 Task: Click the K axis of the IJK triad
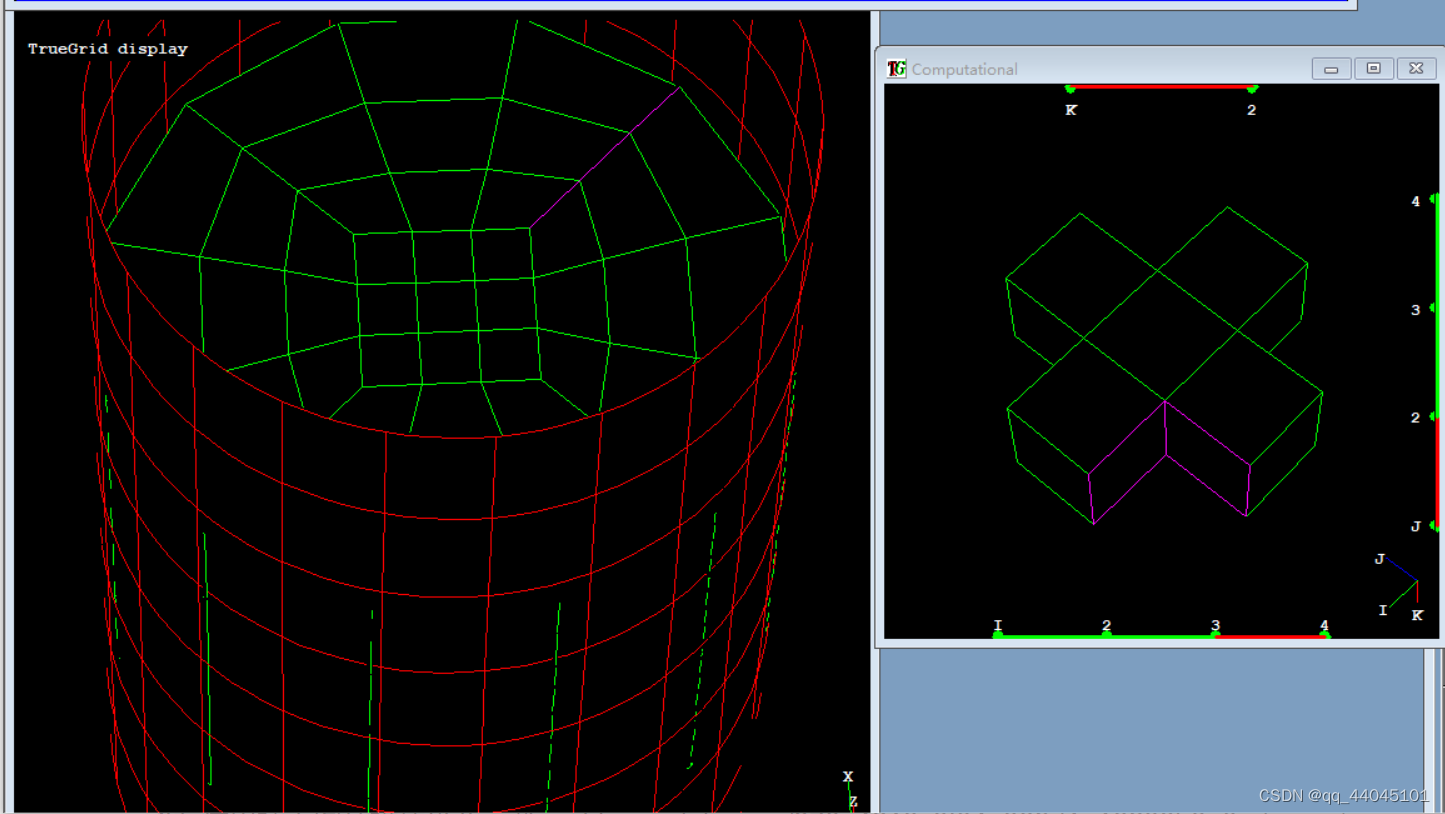click(1417, 614)
